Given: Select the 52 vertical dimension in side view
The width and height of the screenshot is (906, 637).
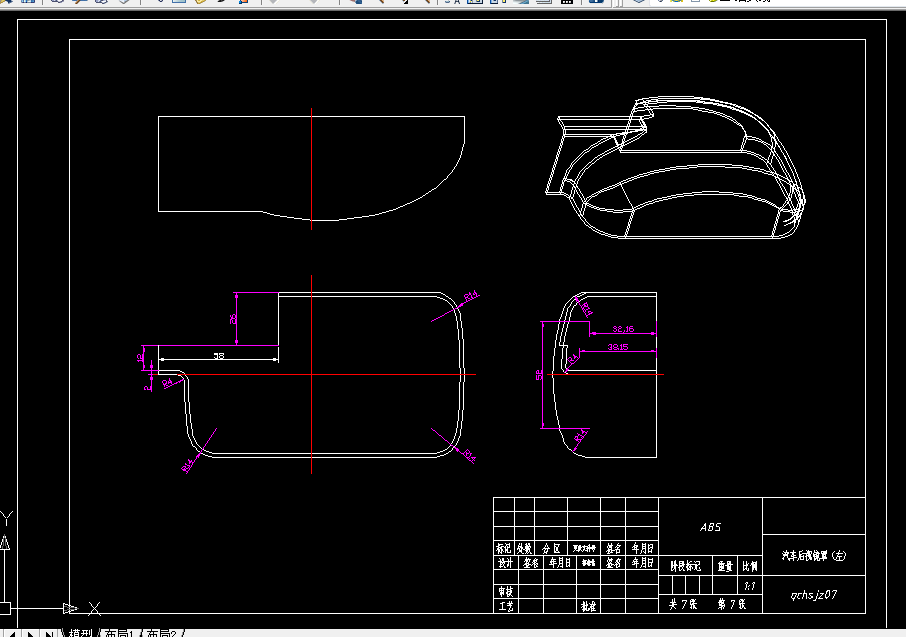Looking at the screenshot, I should (x=539, y=375).
